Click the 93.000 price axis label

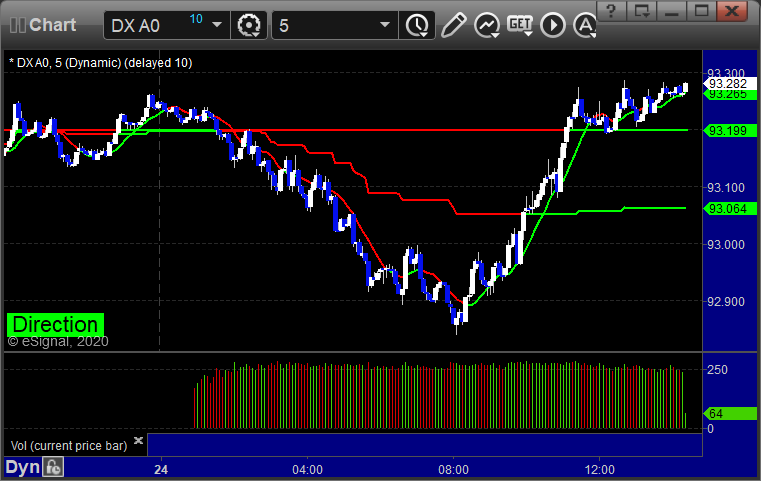point(726,245)
